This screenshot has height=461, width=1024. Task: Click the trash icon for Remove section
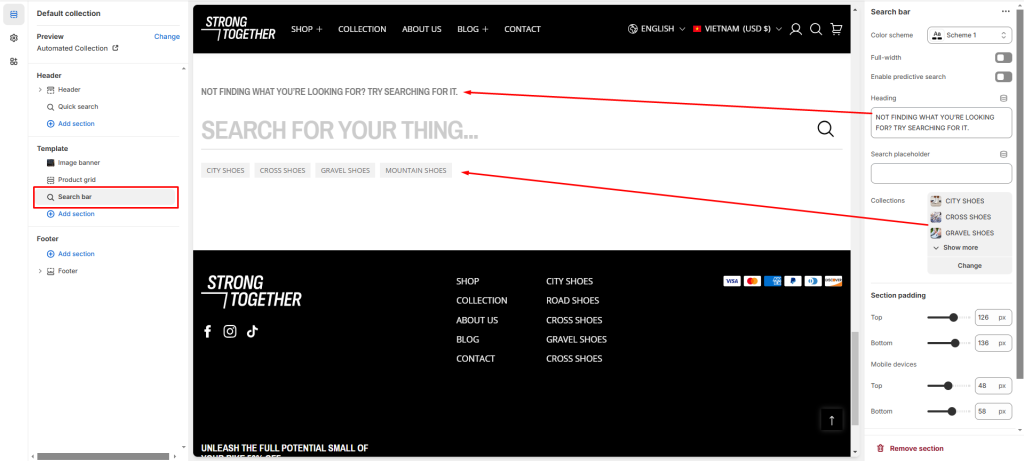(x=880, y=449)
